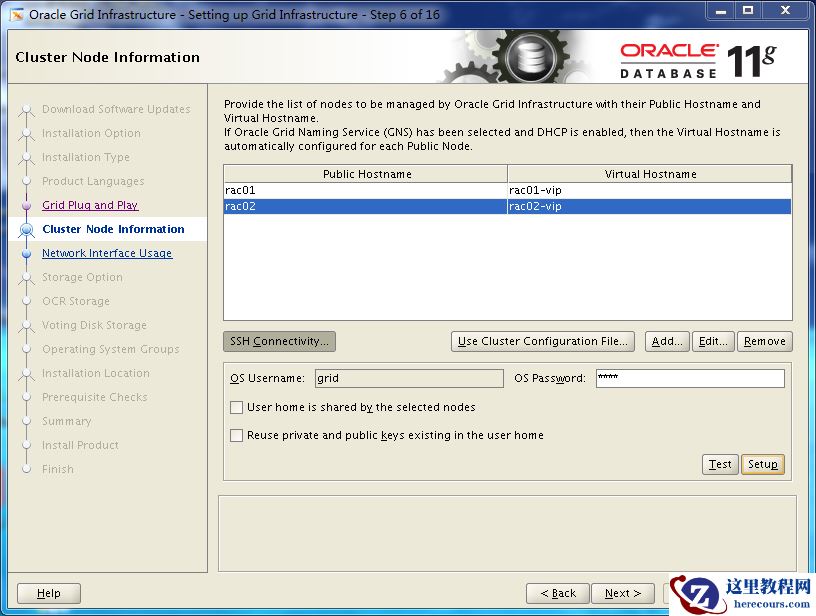Click the SSH Connectivity button
This screenshot has height=616, width=816.
[x=279, y=341]
